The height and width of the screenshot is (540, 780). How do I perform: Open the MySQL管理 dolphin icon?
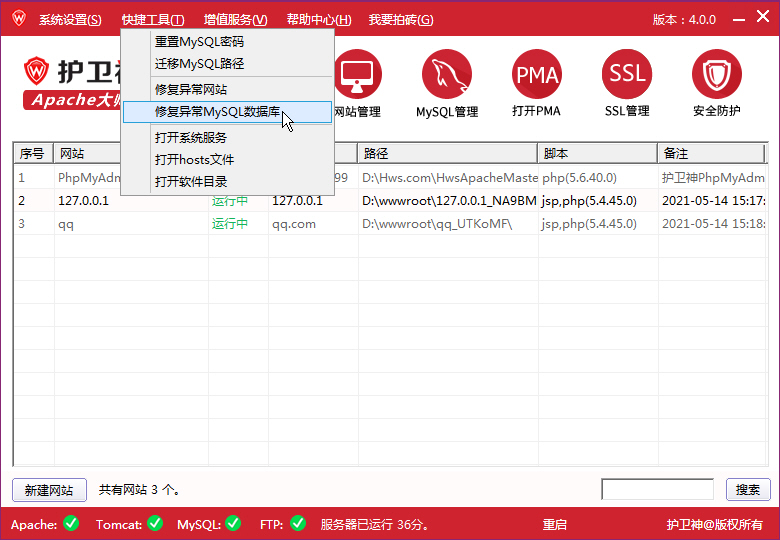(447, 75)
